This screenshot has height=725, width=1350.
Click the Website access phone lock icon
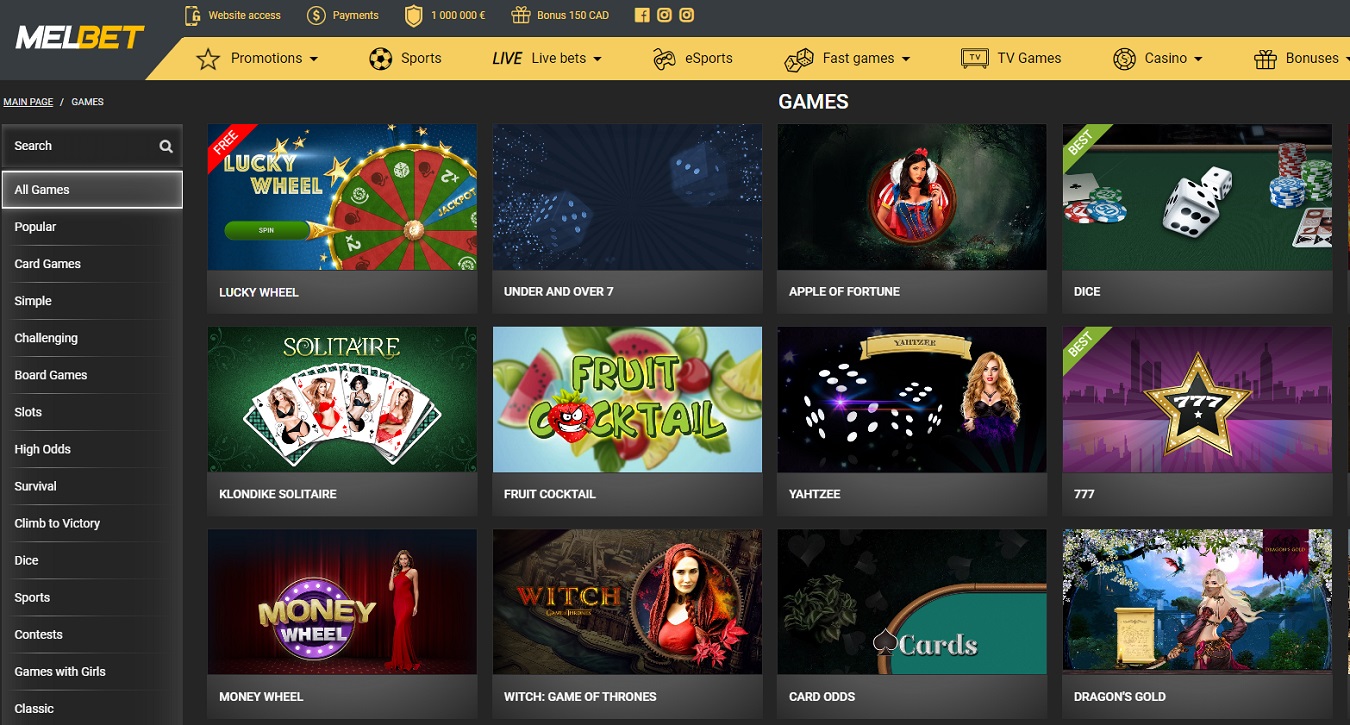(x=193, y=15)
